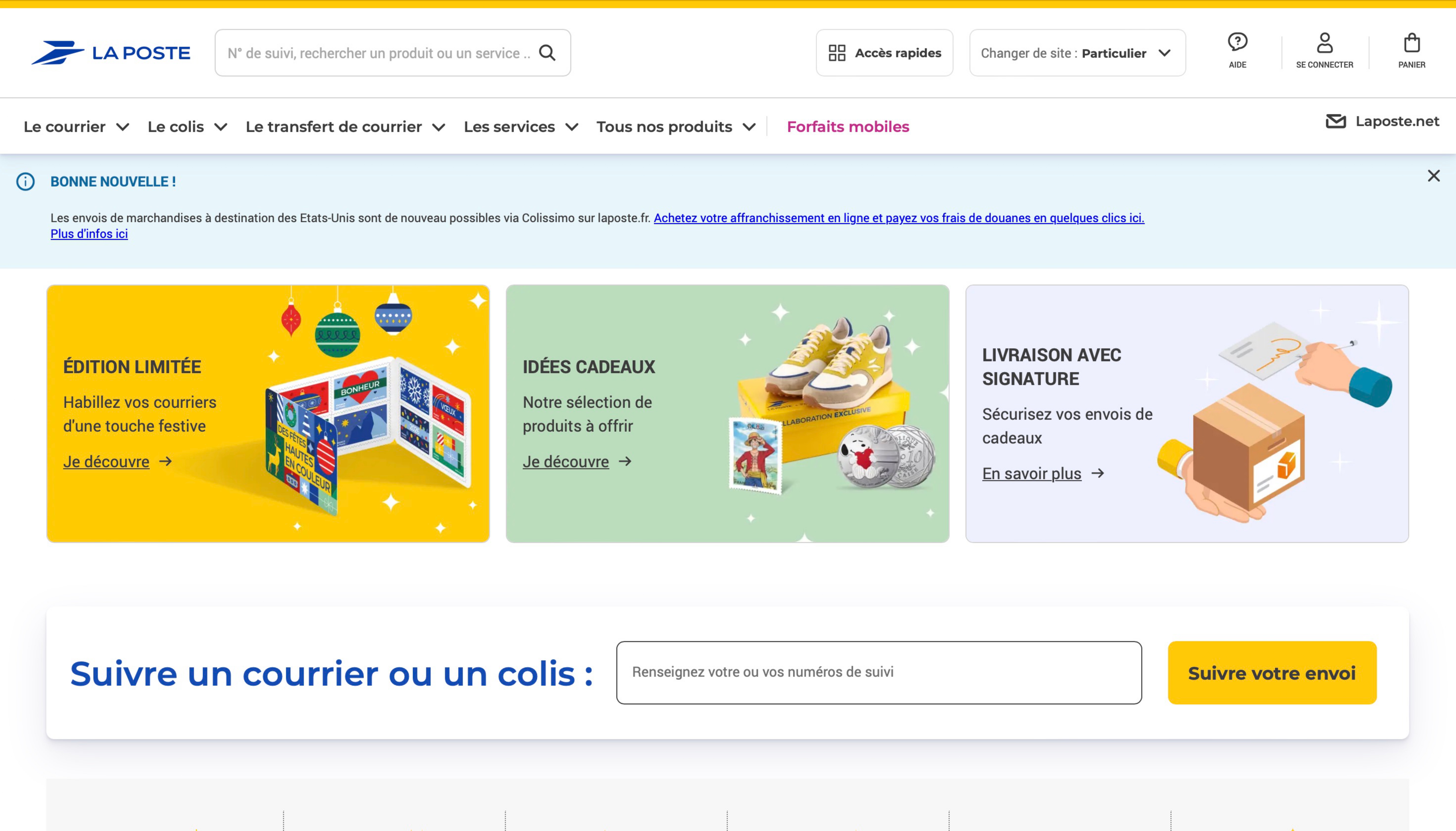Open the Changer de site dropdown

point(1077,53)
